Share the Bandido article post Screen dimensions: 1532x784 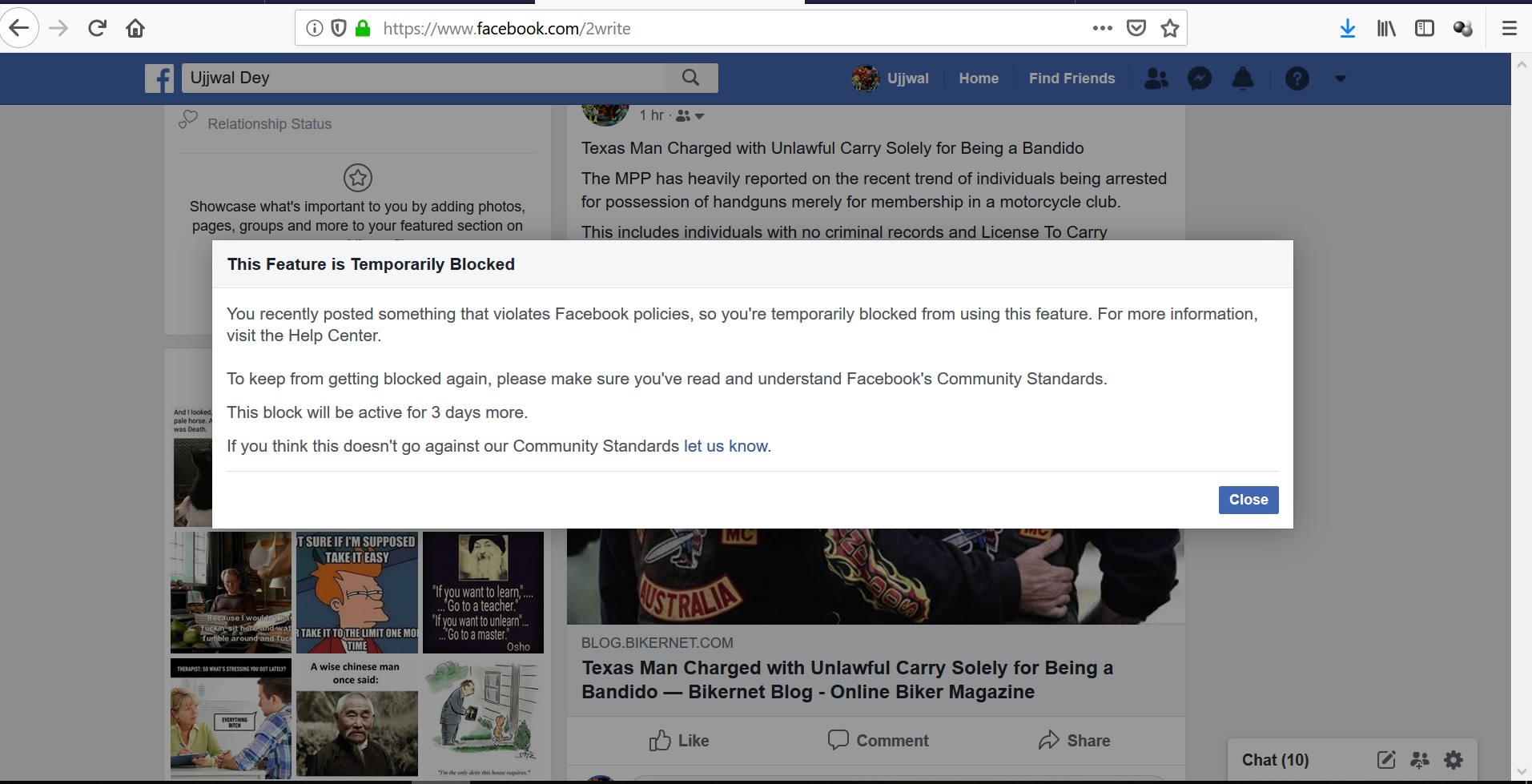coord(1074,741)
